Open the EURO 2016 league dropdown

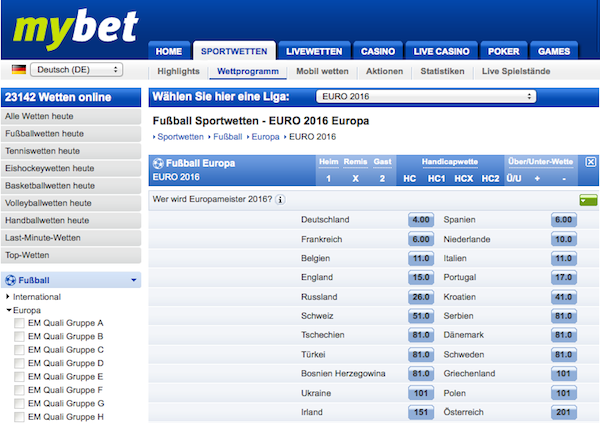(426, 96)
